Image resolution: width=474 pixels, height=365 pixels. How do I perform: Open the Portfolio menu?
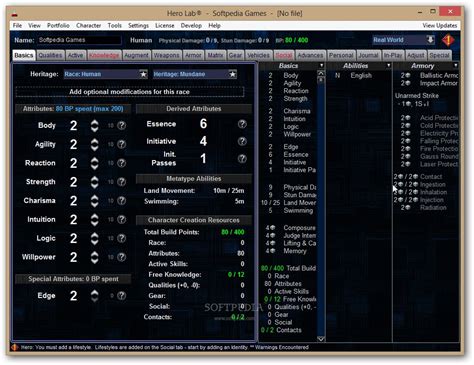(x=58, y=26)
